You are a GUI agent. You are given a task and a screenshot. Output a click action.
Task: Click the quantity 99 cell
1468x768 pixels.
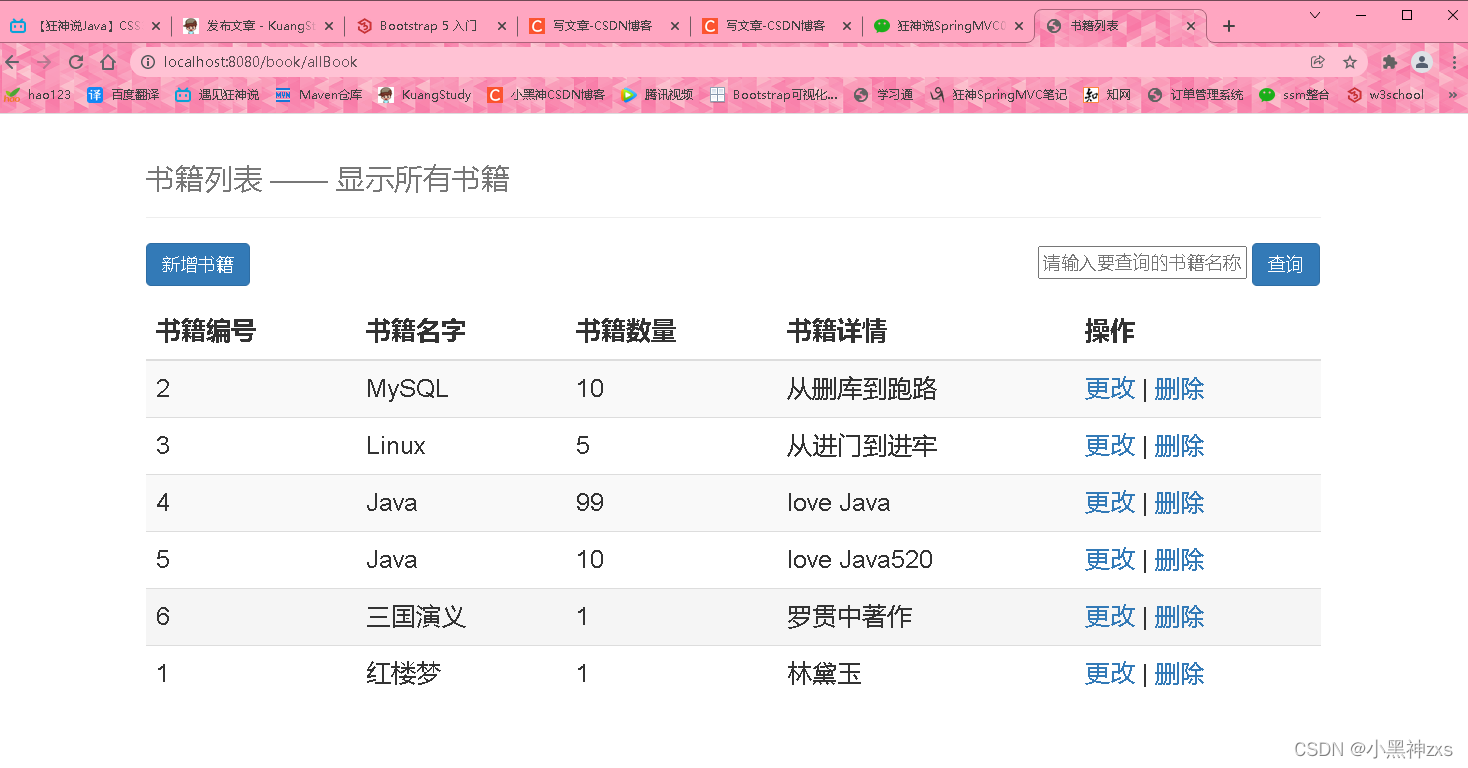click(590, 503)
